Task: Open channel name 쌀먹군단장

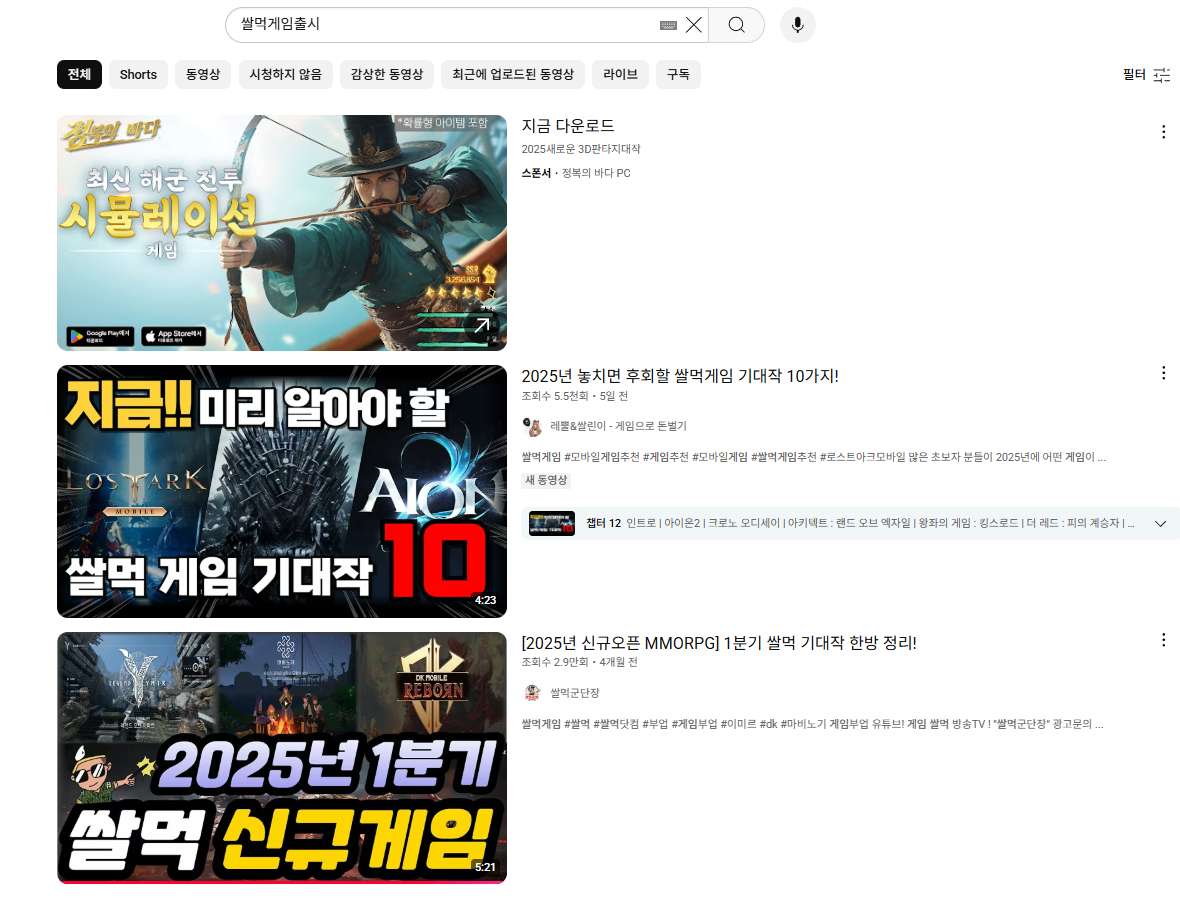Action: tap(575, 693)
